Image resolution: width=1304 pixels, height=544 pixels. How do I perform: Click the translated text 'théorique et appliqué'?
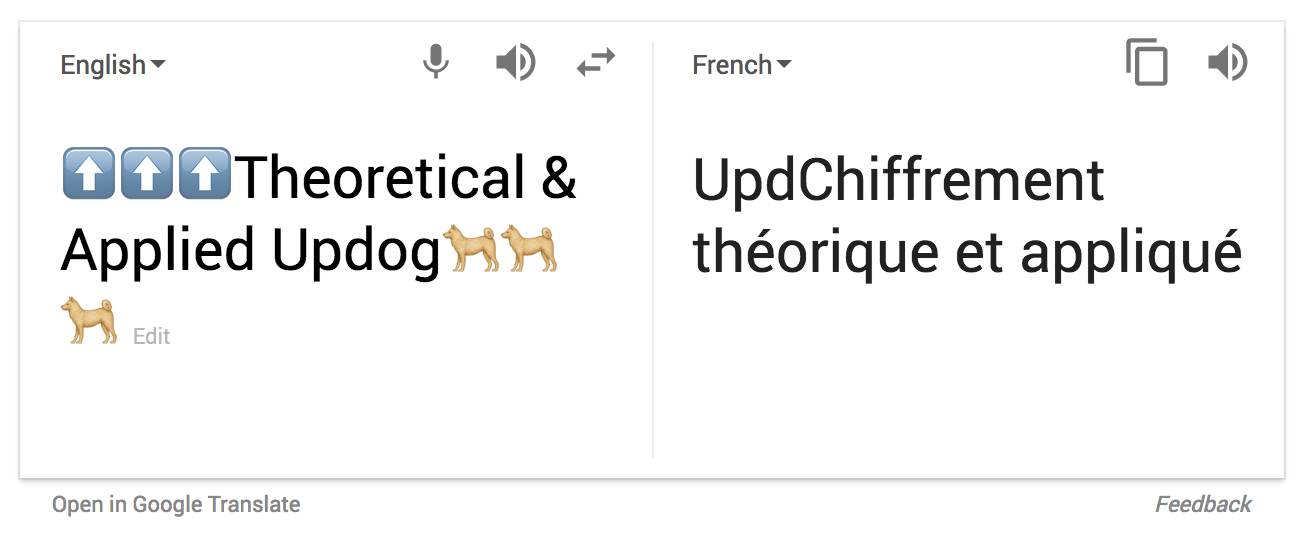tap(966, 253)
